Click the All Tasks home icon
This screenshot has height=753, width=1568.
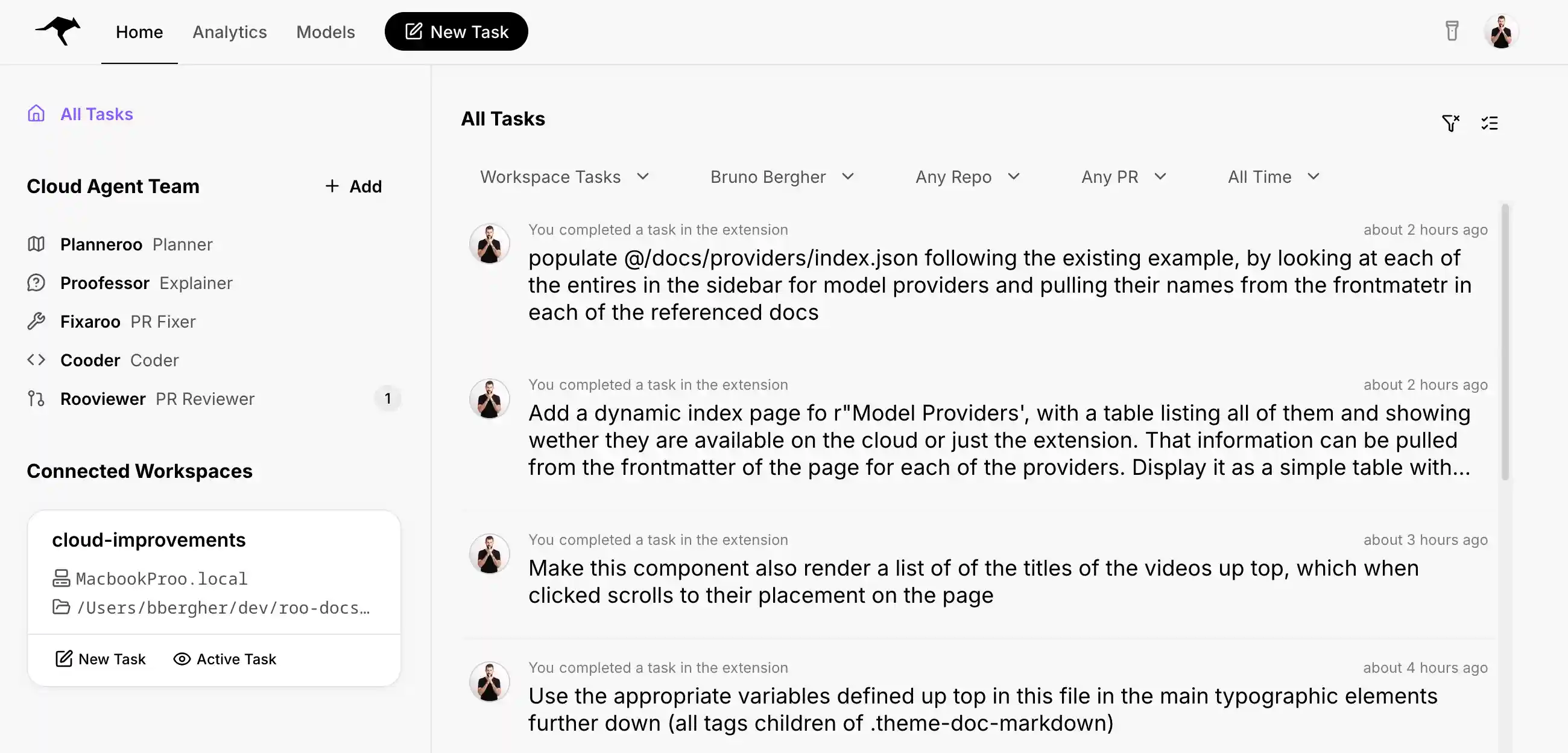(37, 113)
